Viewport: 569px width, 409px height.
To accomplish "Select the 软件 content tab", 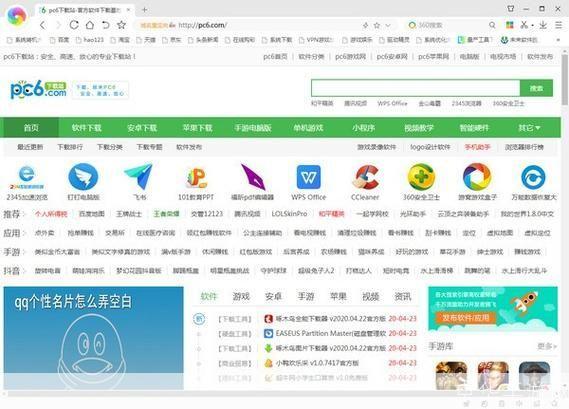I will pos(208,296).
